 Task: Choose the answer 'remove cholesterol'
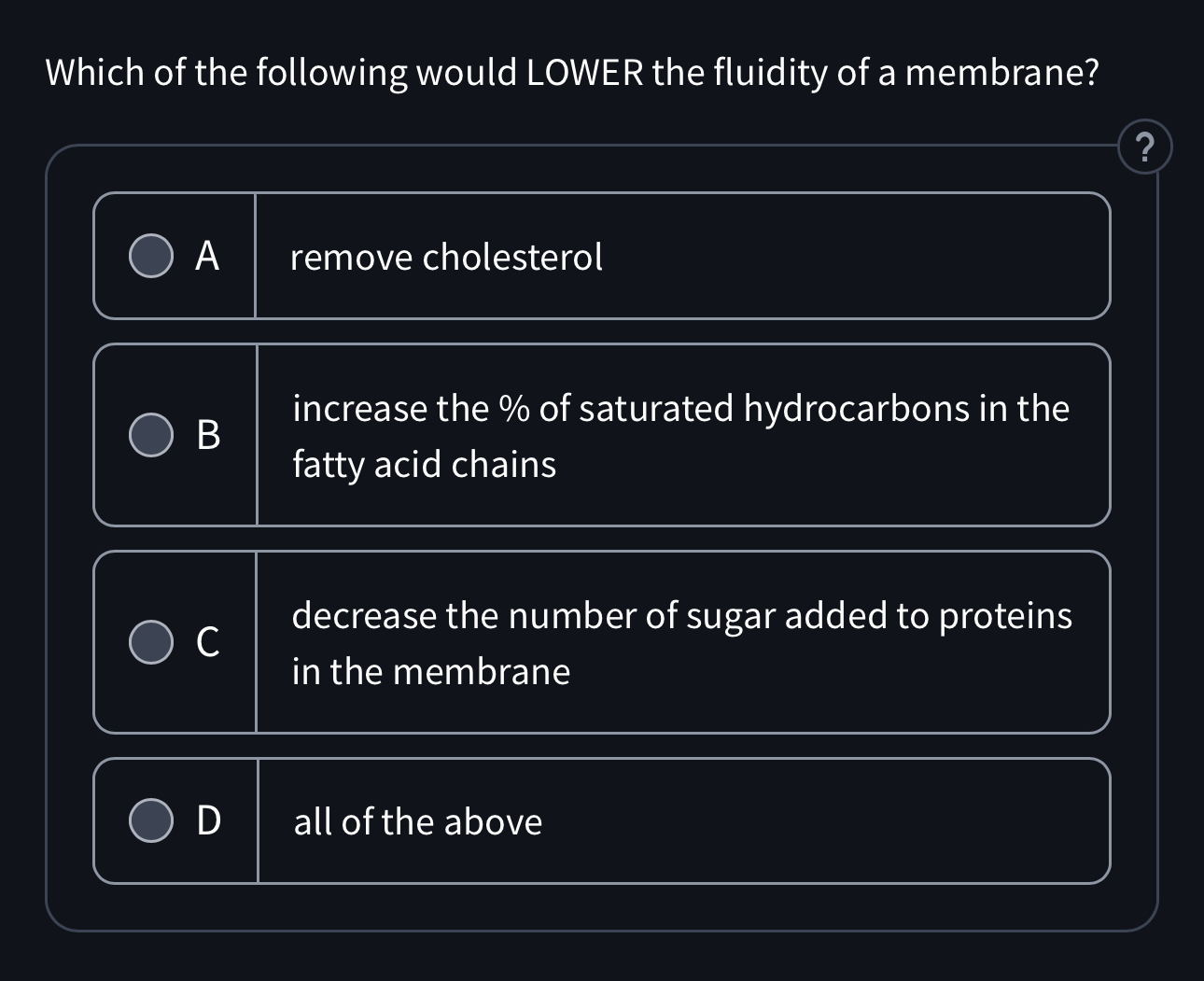click(x=446, y=257)
